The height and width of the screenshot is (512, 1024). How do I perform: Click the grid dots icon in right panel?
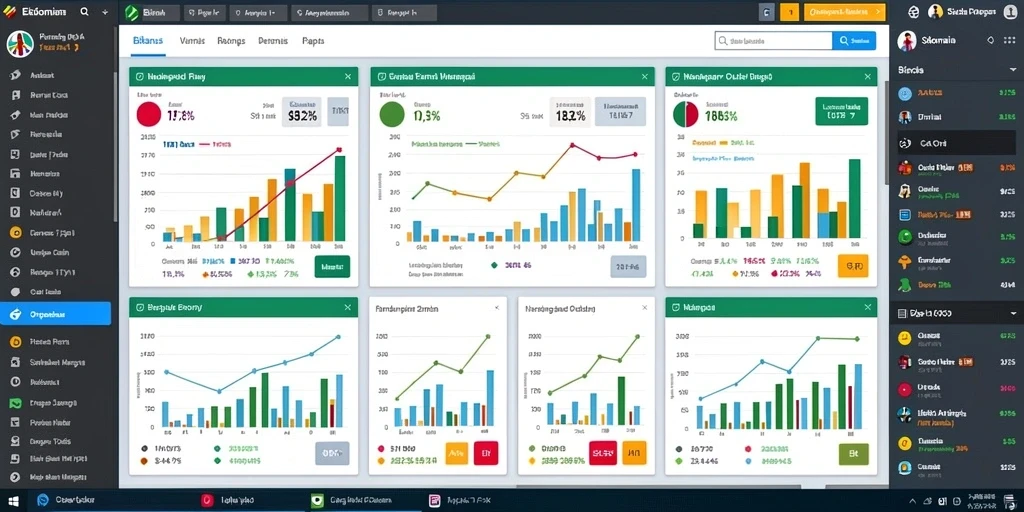tap(1010, 40)
